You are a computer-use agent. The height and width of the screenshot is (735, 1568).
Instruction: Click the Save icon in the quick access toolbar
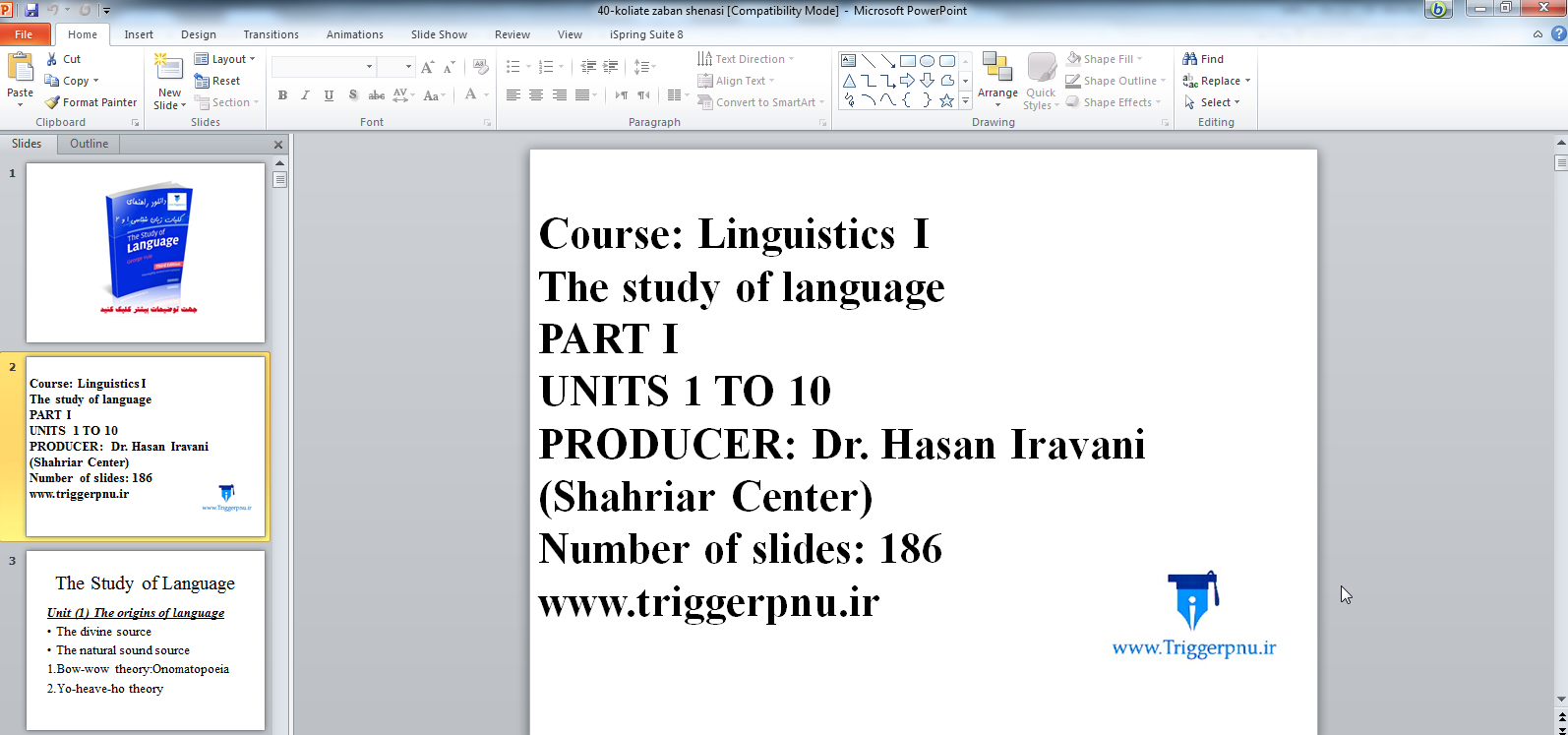click(x=30, y=10)
